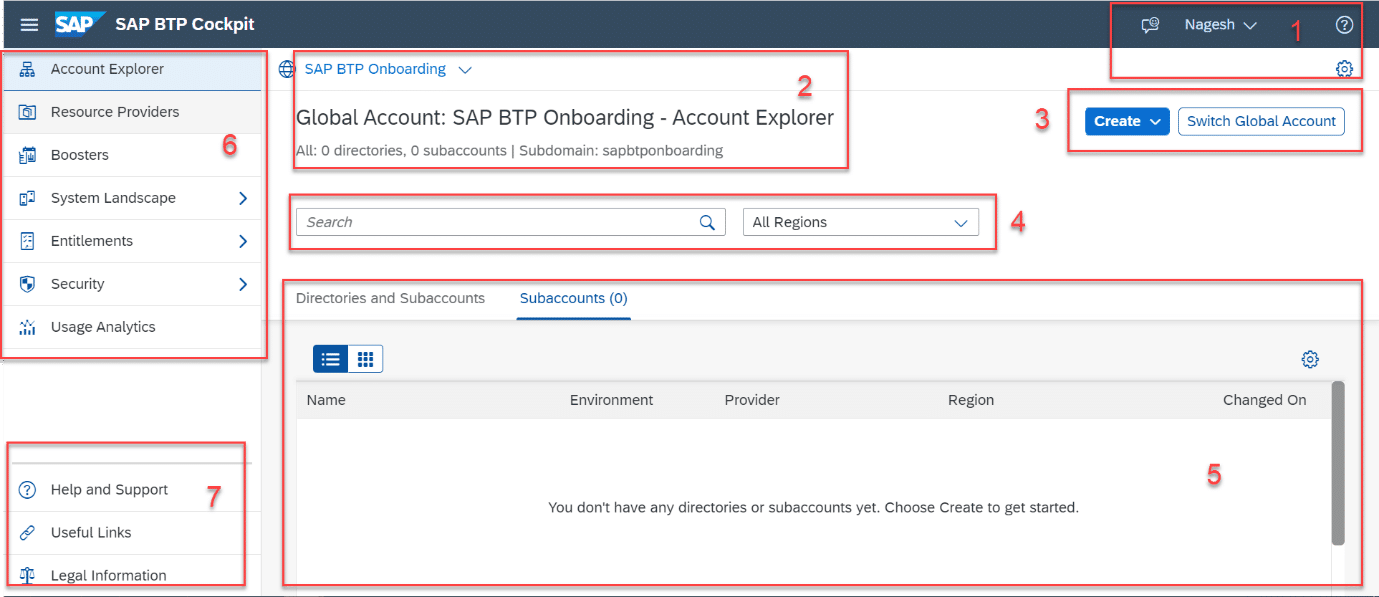
Task: Click inside the Search field
Action: (500, 221)
